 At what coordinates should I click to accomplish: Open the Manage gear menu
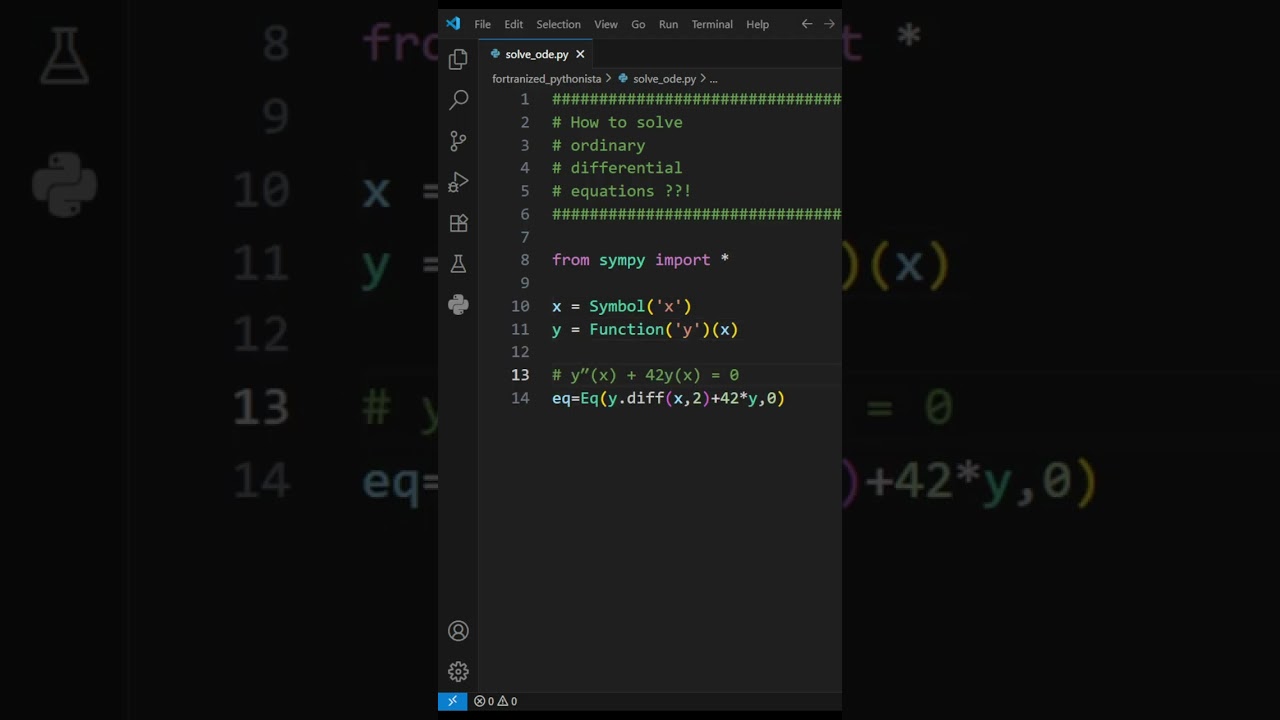pyautogui.click(x=458, y=672)
